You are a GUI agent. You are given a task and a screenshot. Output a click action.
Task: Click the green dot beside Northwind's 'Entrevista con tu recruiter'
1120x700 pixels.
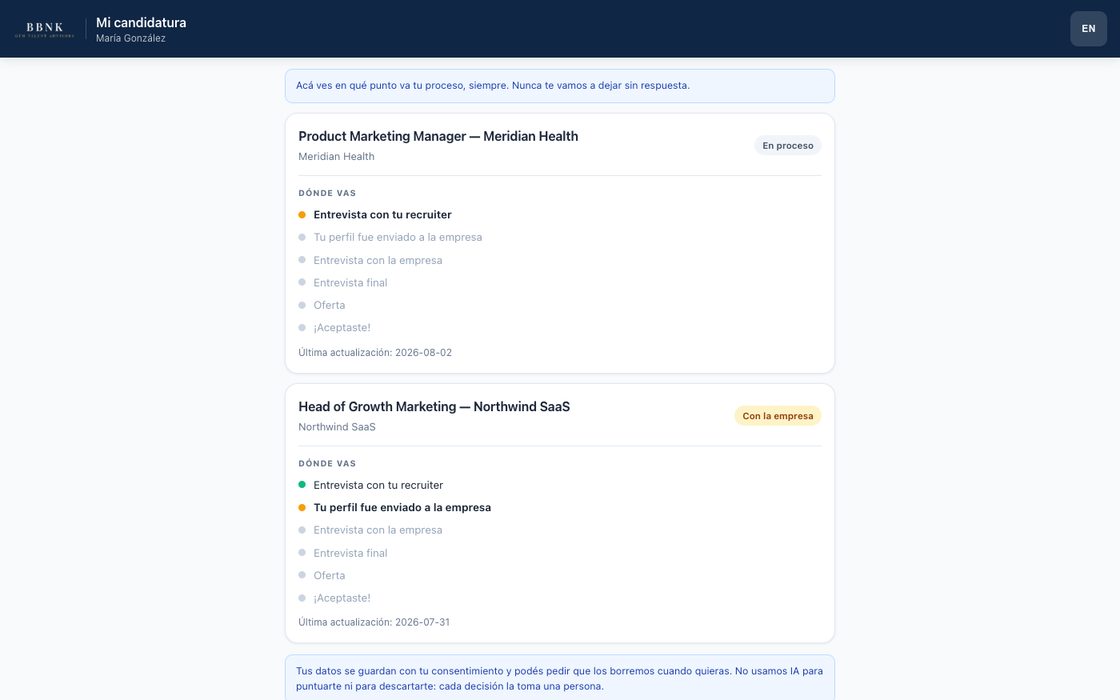point(302,484)
